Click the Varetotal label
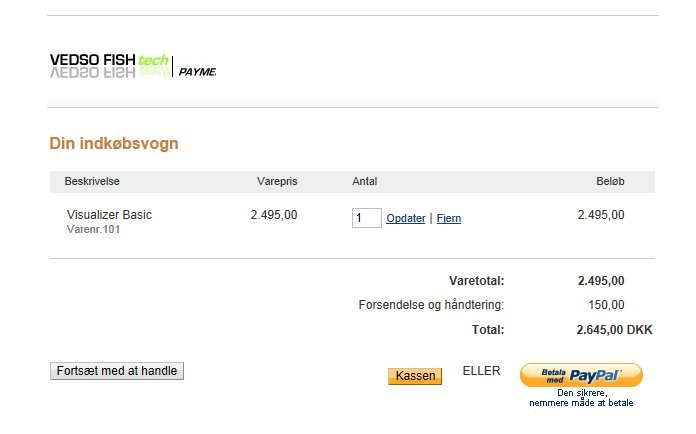This screenshot has width=696, height=434. 477,281
